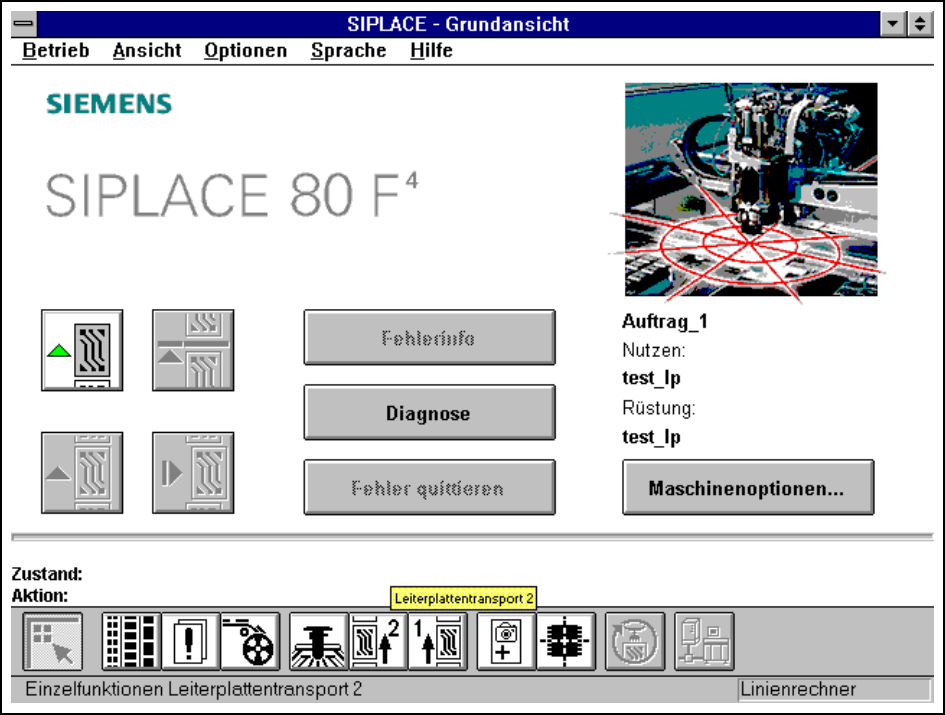
Task: Open the feeder table grid icon
Action: tap(131, 641)
